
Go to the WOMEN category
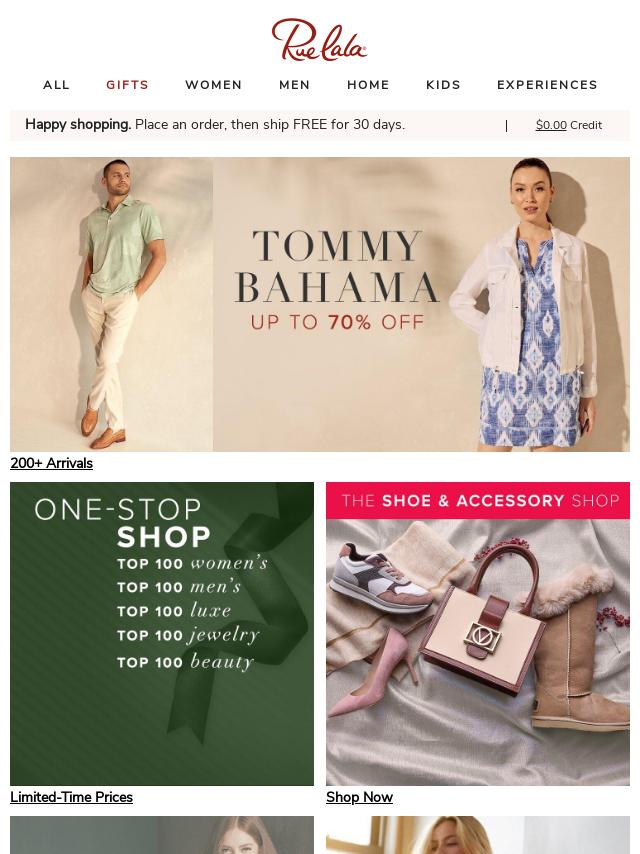[214, 85]
